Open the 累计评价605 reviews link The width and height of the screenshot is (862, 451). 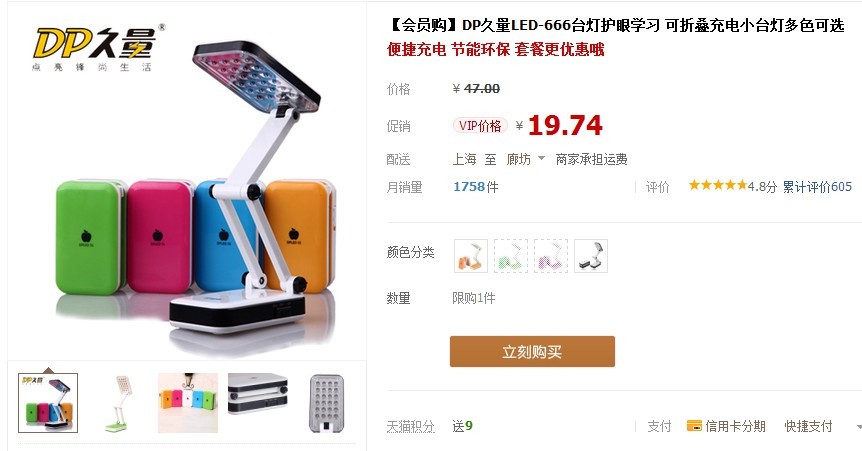pyautogui.click(x=817, y=187)
